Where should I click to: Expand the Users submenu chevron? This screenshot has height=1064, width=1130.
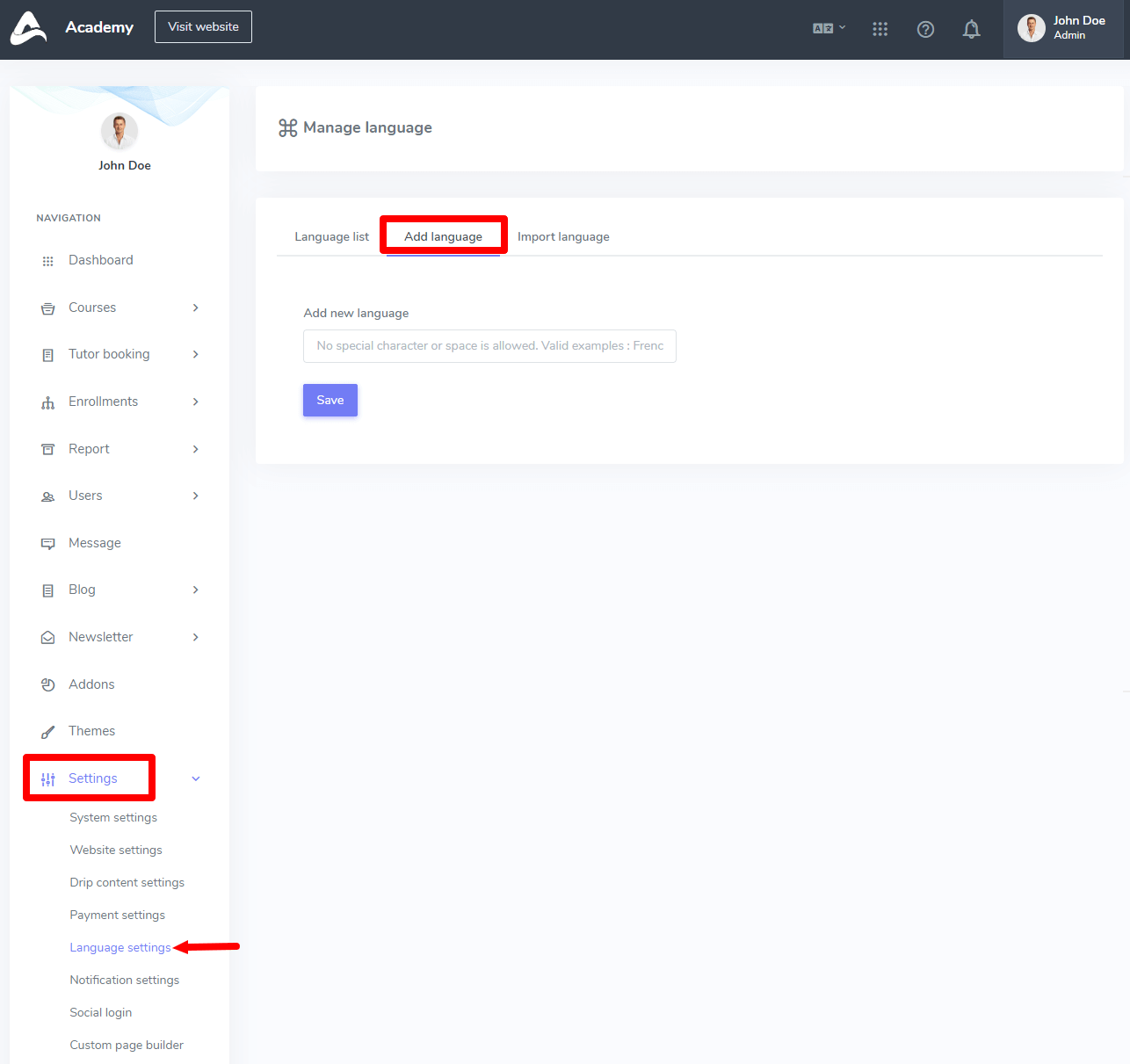[x=195, y=496]
